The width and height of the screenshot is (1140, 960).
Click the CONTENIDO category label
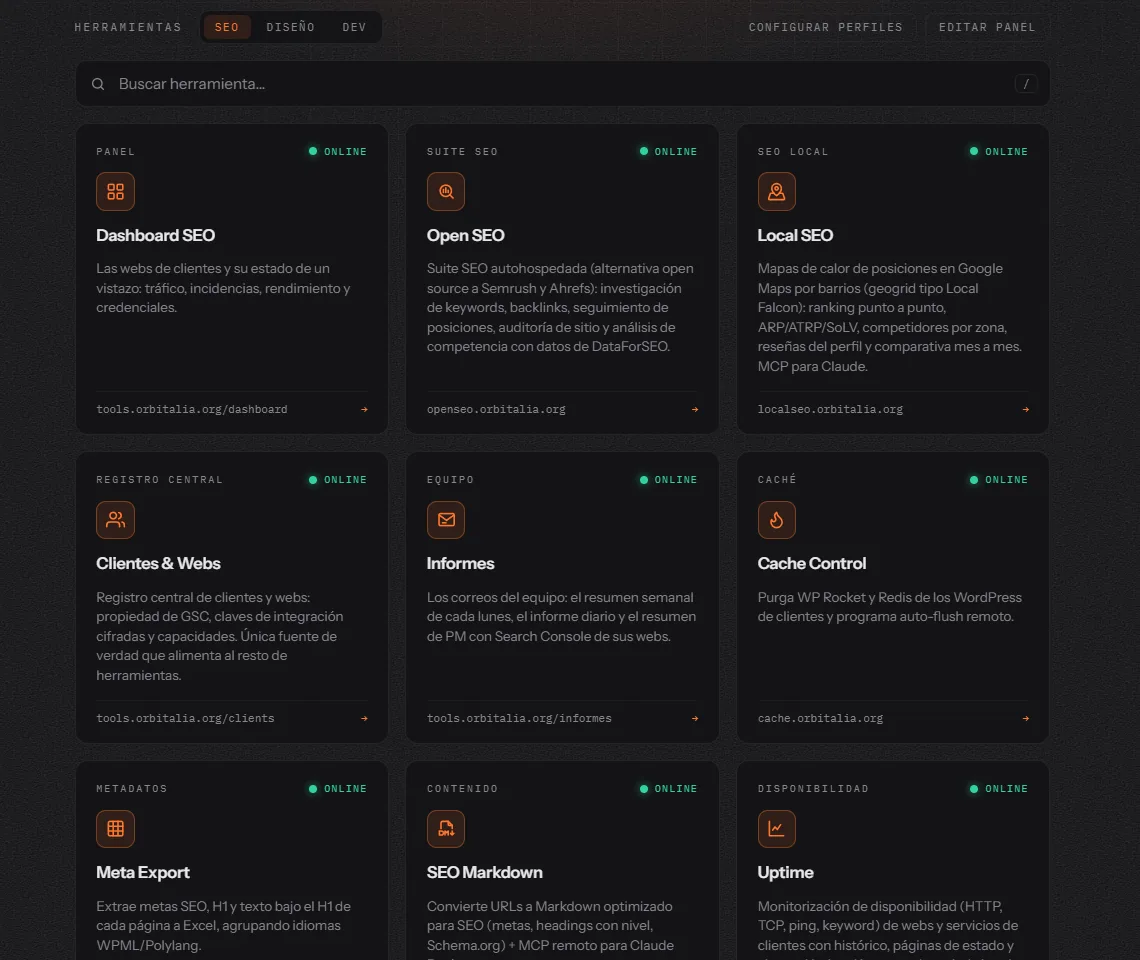462,789
